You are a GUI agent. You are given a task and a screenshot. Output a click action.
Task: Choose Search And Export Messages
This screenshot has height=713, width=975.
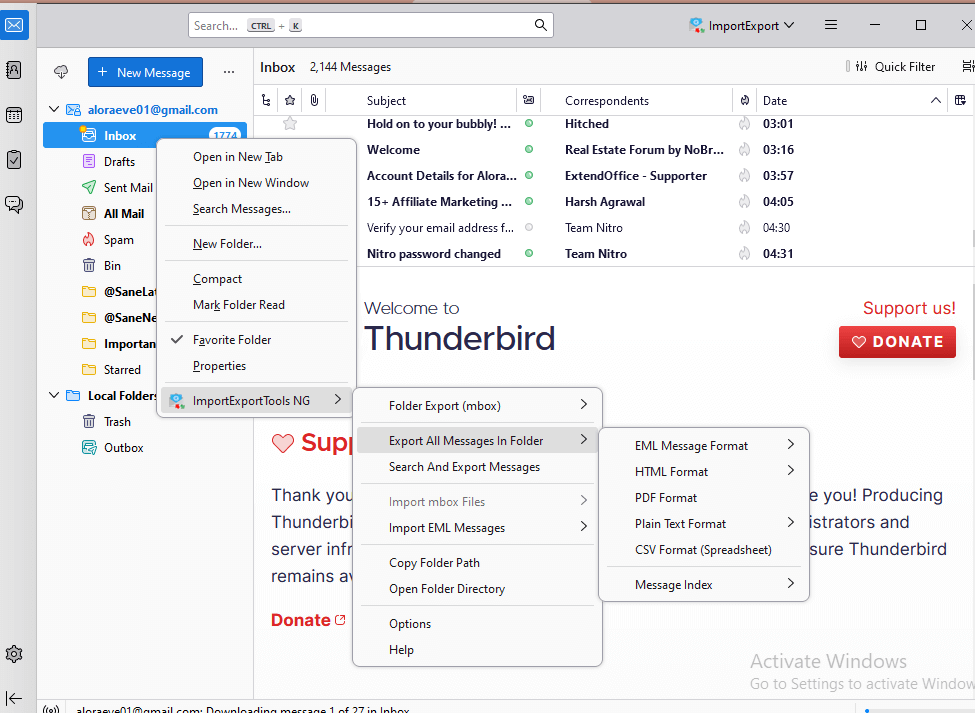click(477, 466)
